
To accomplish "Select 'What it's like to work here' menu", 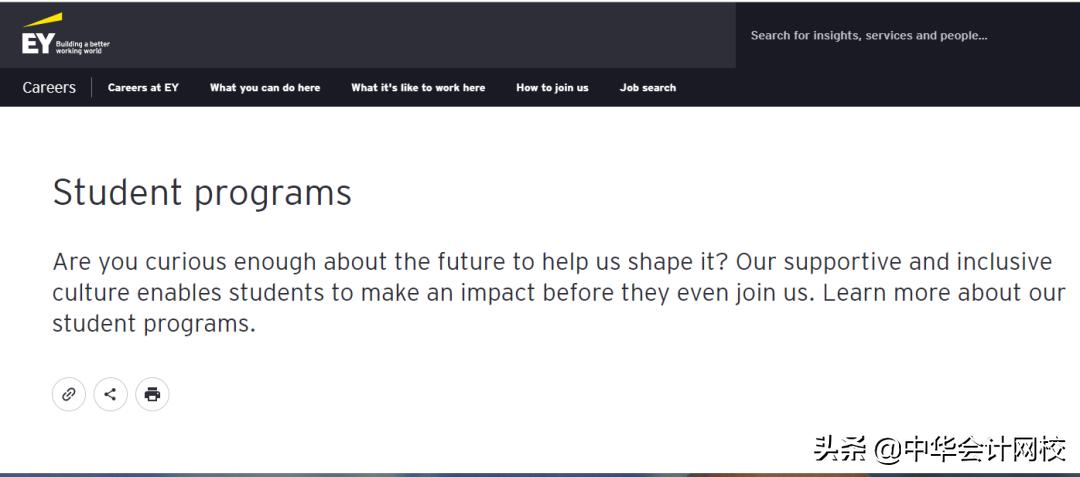I will pyautogui.click(x=418, y=88).
